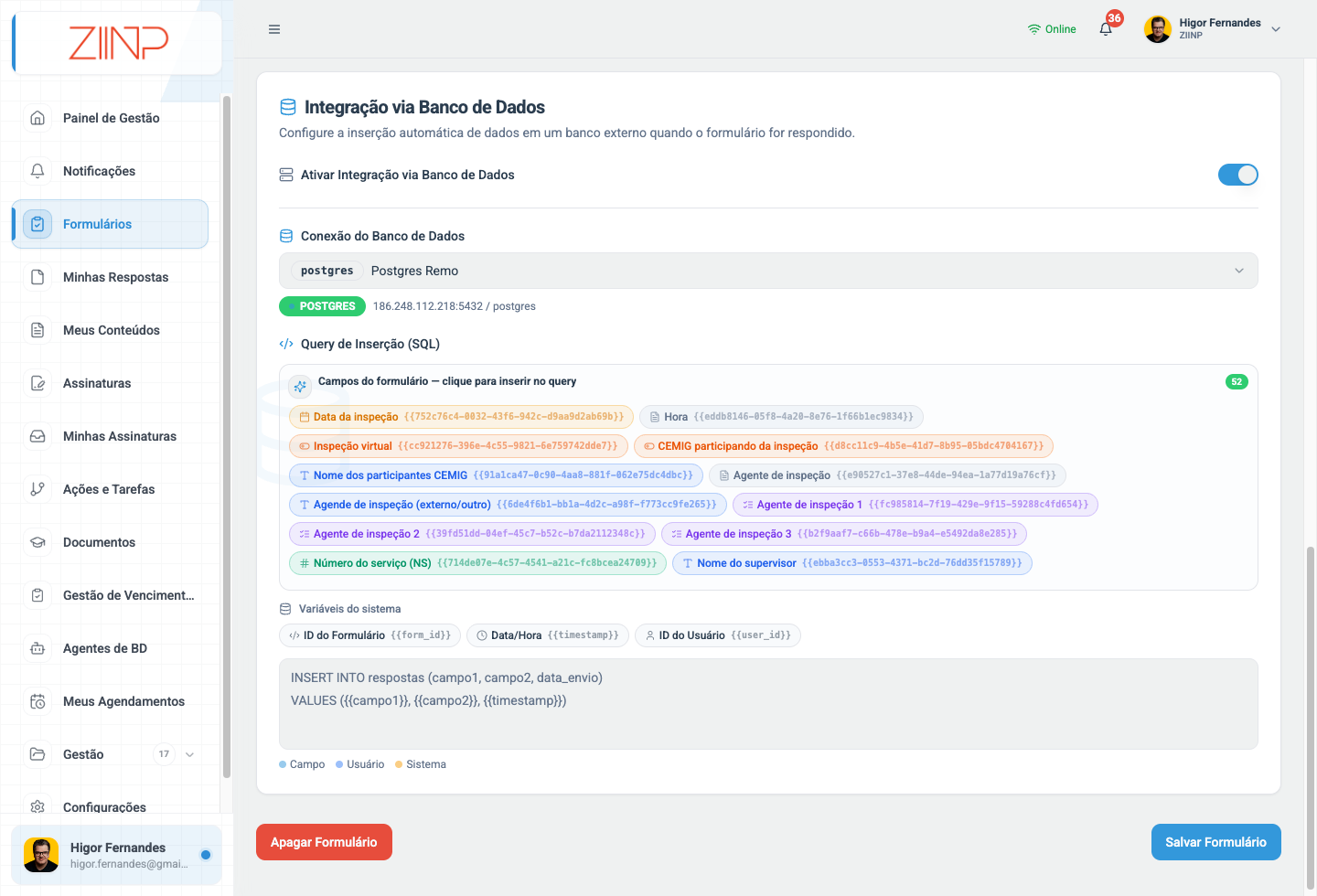Viewport: 1317px width, 896px height.
Task: Click the main page vertical scrollbar
Action: (x=1311, y=718)
